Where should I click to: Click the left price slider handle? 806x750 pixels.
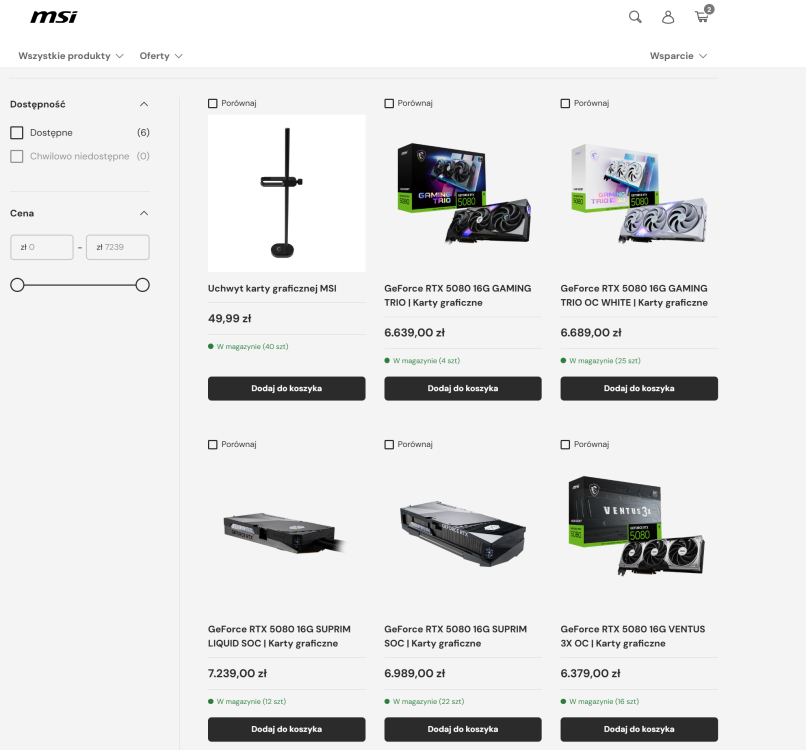coord(17,285)
